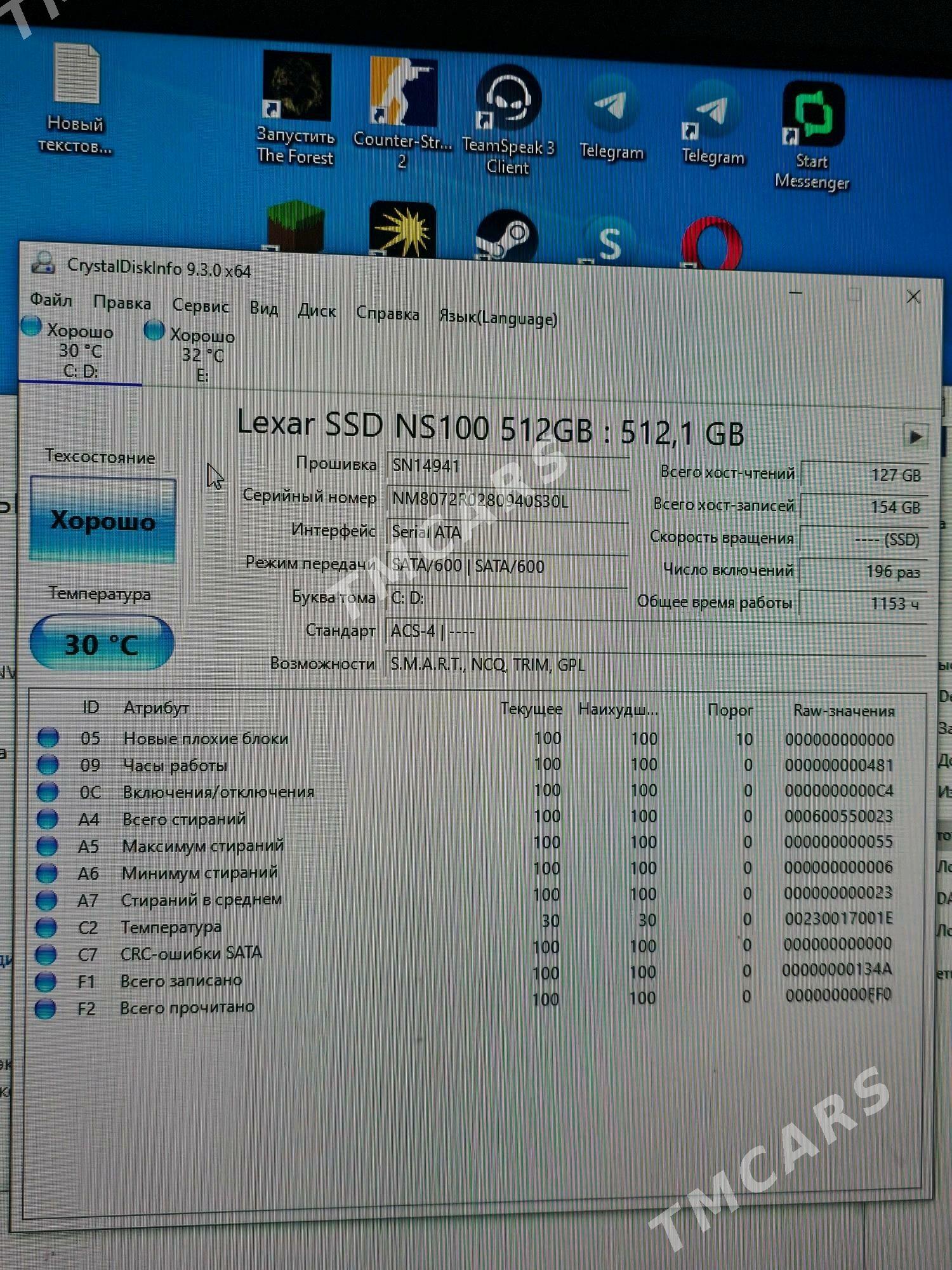Viewport: 952px width, 1270px height.
Task: Open the Skype desktop icon
Action: (x=609, y=241)
